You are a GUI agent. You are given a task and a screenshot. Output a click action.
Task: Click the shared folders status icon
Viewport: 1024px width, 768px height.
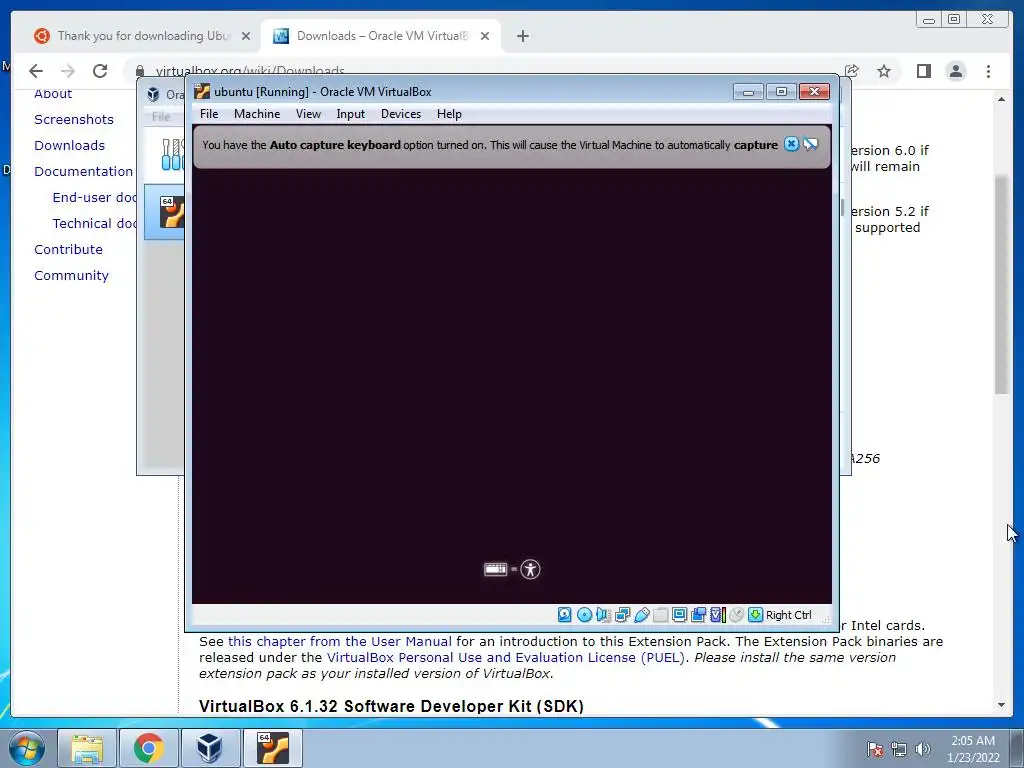660,615
